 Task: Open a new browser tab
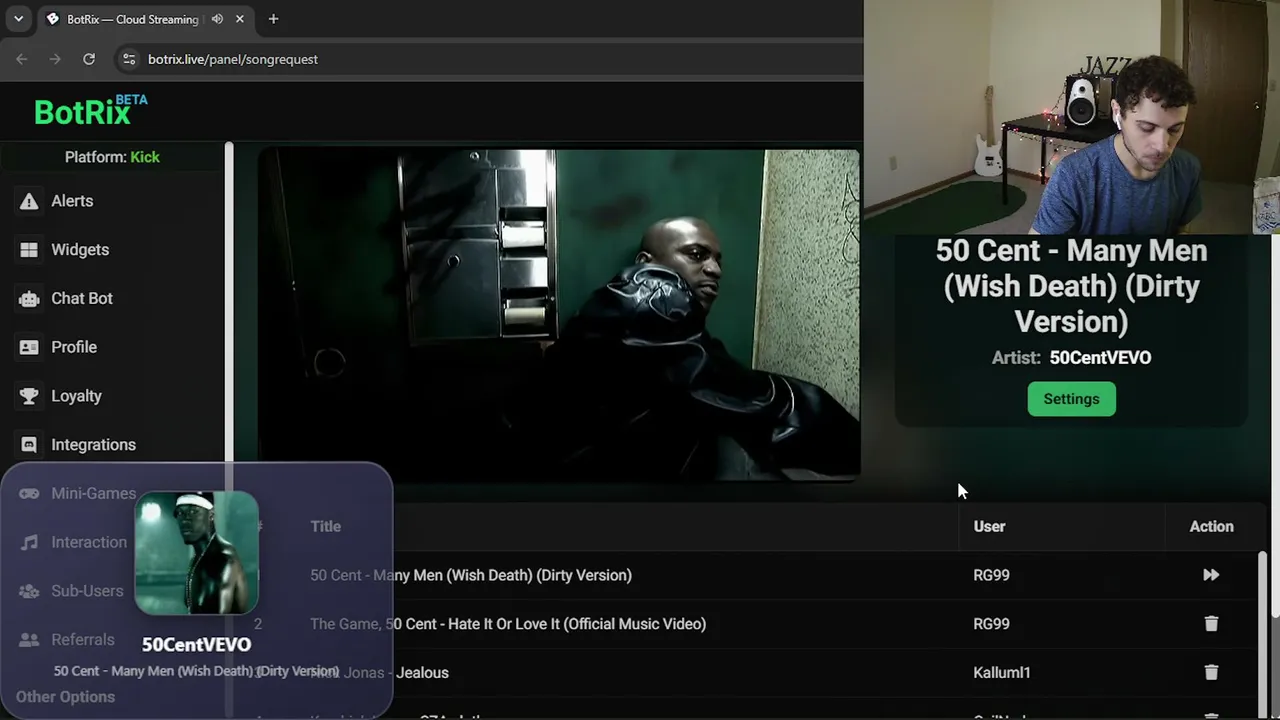click(x=273, y=19)
